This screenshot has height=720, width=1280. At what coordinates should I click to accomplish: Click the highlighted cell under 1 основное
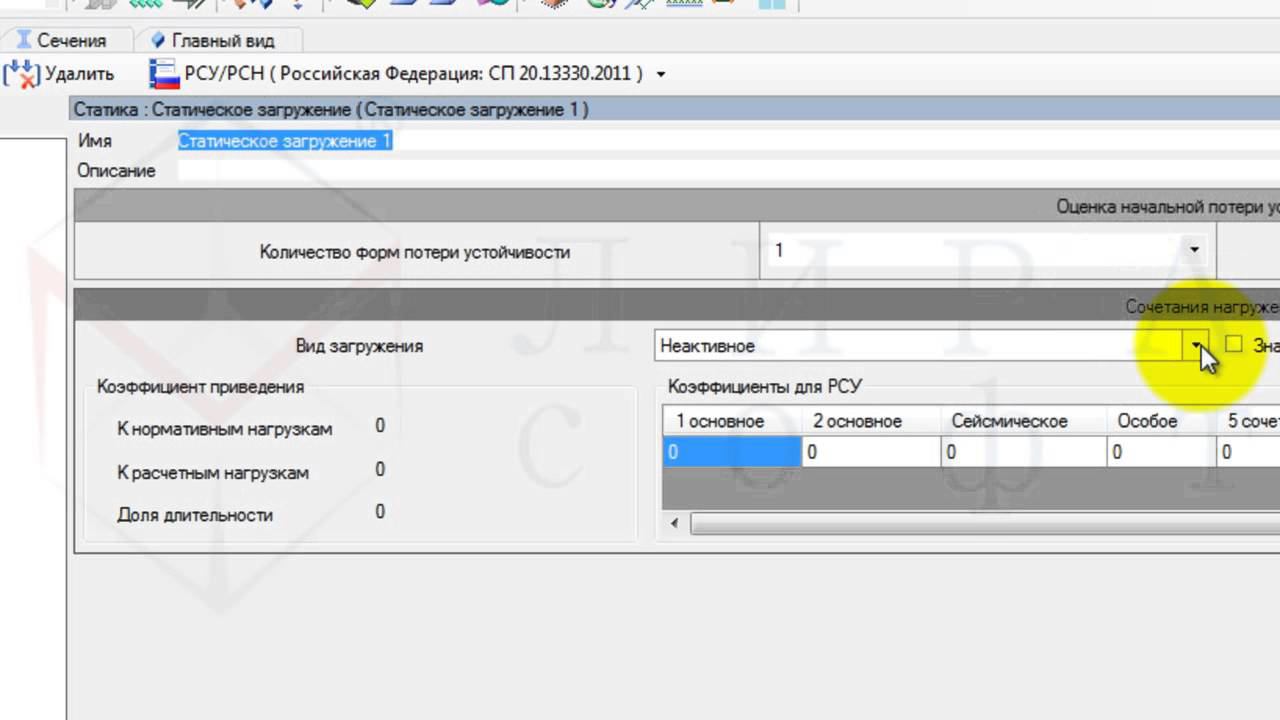733,452
